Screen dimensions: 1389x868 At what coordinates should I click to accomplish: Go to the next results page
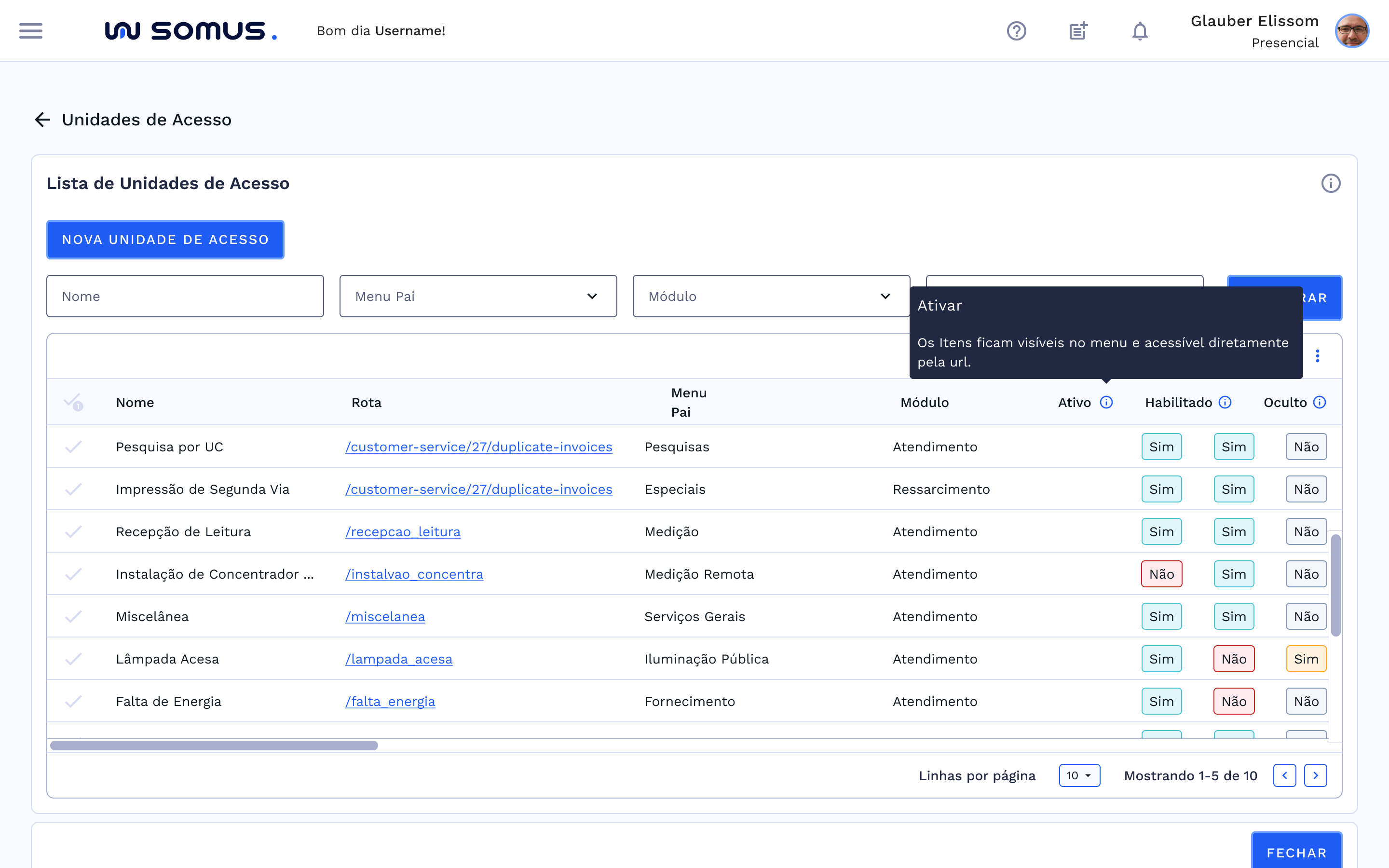(1315, 775)
